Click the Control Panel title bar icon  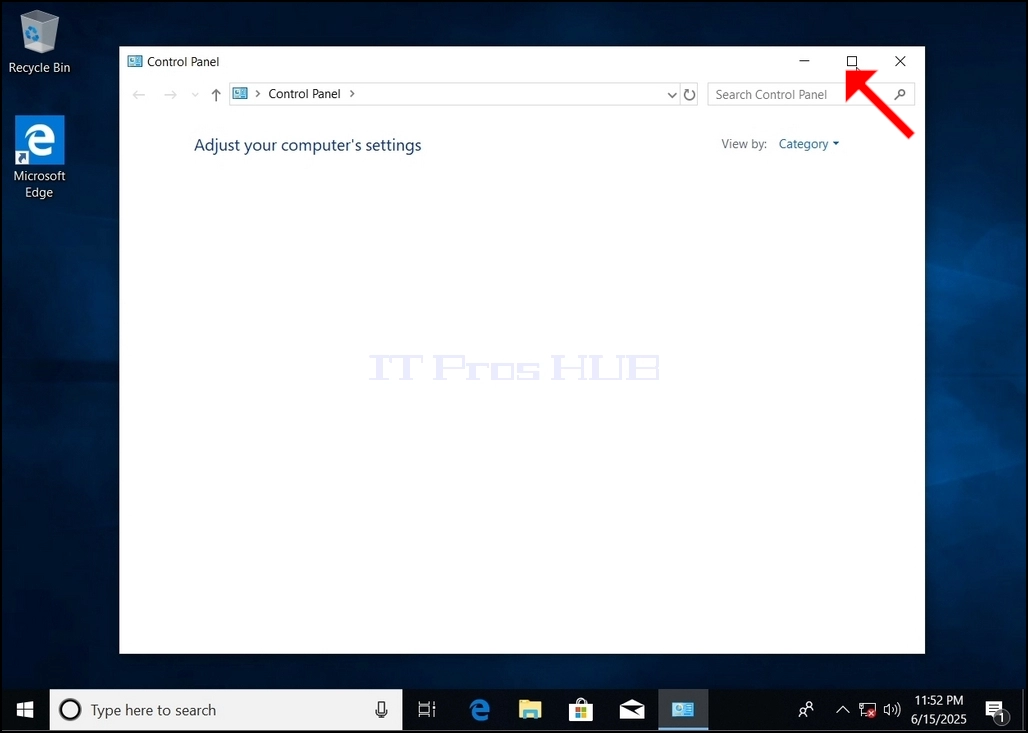point(135,61)
